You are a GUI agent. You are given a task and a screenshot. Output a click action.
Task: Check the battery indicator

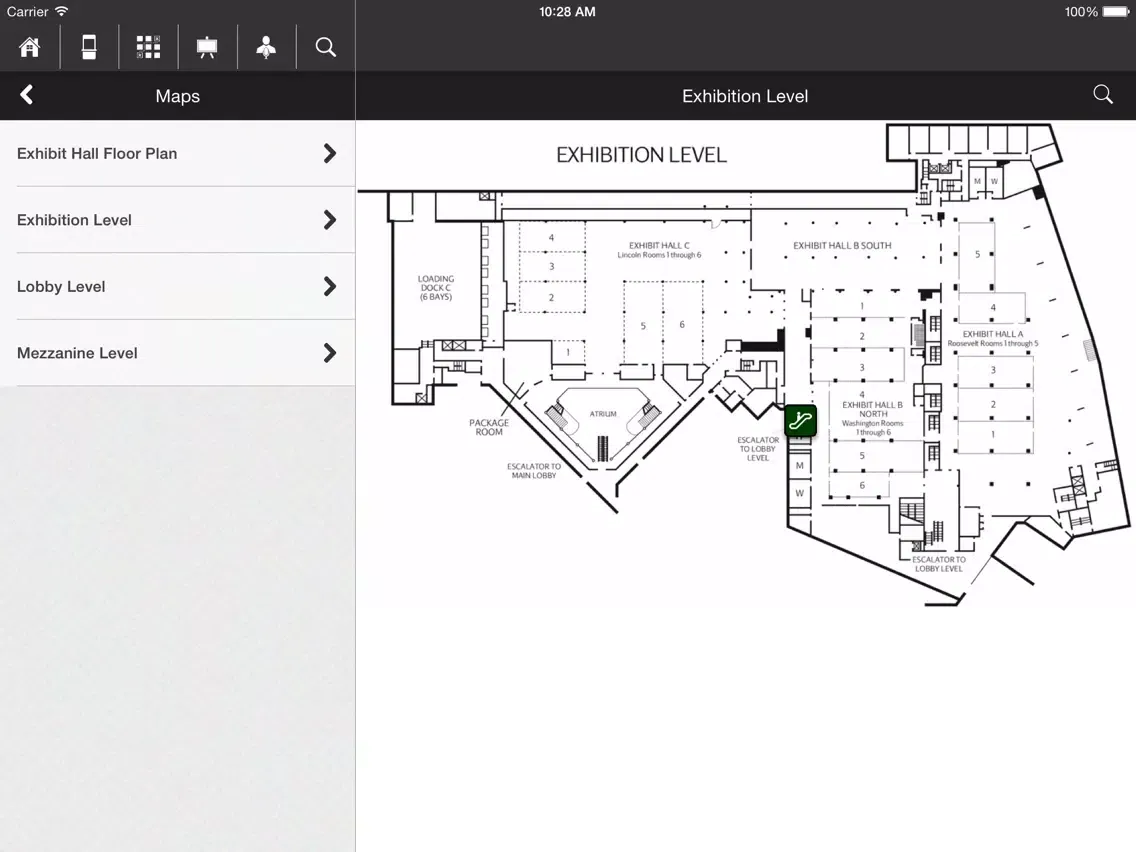[1115, 12]
